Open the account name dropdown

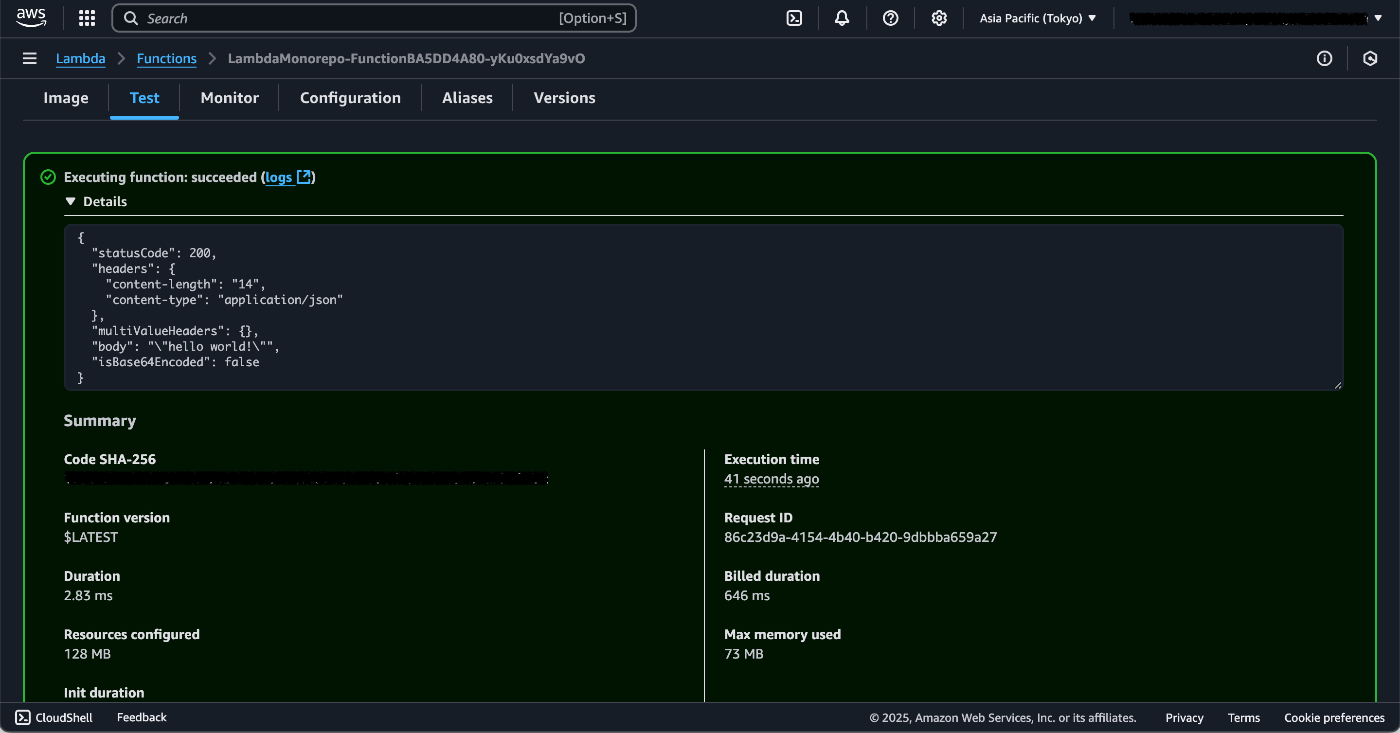pos(1255,17)
